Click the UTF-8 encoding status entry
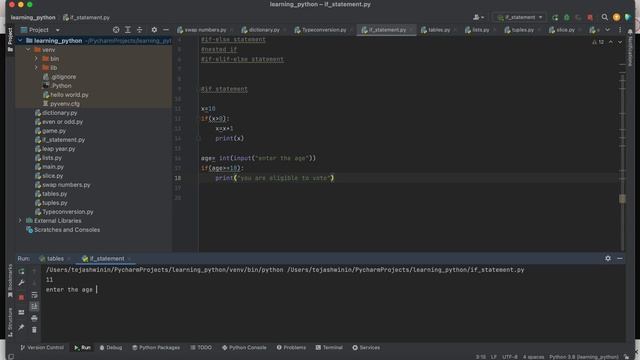Viewport: 640px width, 360px height. tap(510, 357)
